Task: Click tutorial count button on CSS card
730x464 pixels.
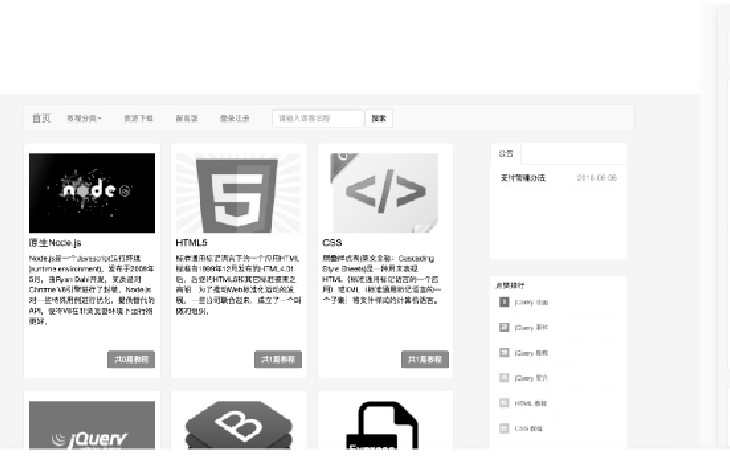Action: (425, 359)
